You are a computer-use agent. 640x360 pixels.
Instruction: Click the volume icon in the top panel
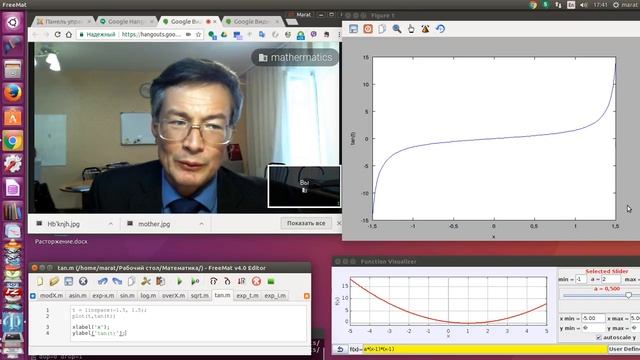[584, 5]
